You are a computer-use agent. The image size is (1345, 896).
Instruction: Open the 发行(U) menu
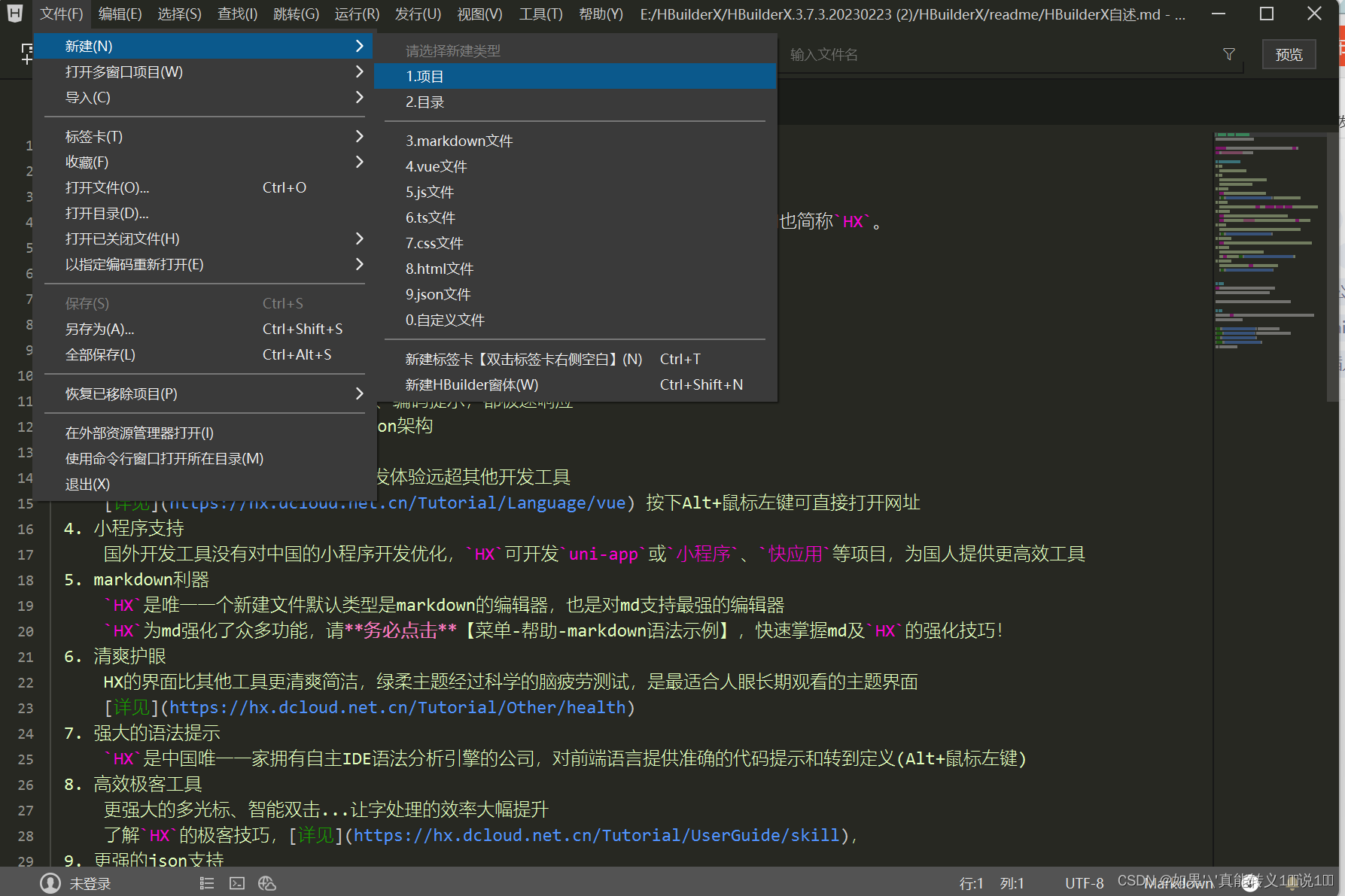[x=418, y=14]
